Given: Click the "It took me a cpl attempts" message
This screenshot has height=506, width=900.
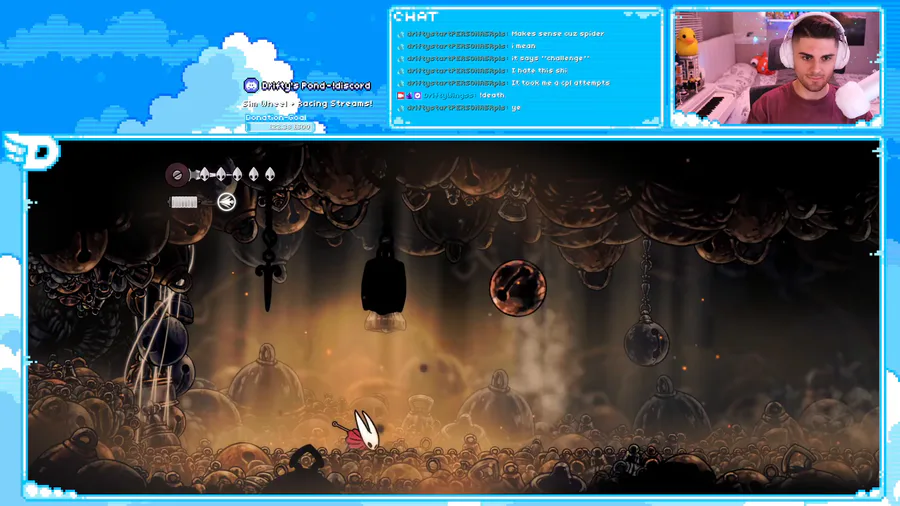Looking at the screenshot, I should click(x=560, y=83).
